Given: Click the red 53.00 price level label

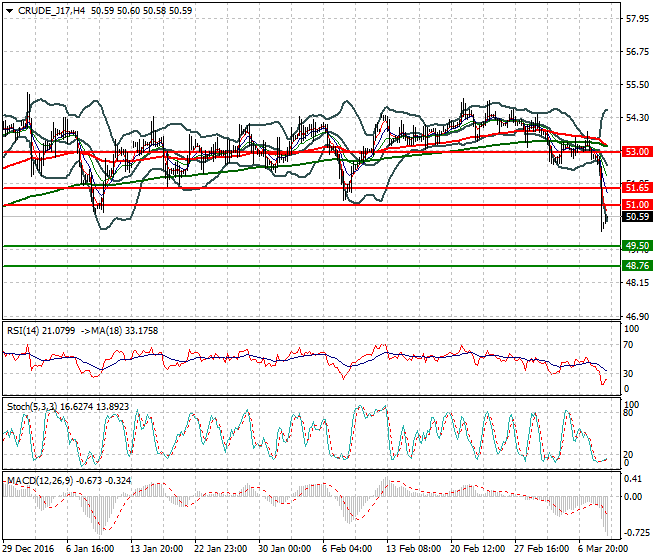Looking at the screenshot, I should click(x=637, y=152).
